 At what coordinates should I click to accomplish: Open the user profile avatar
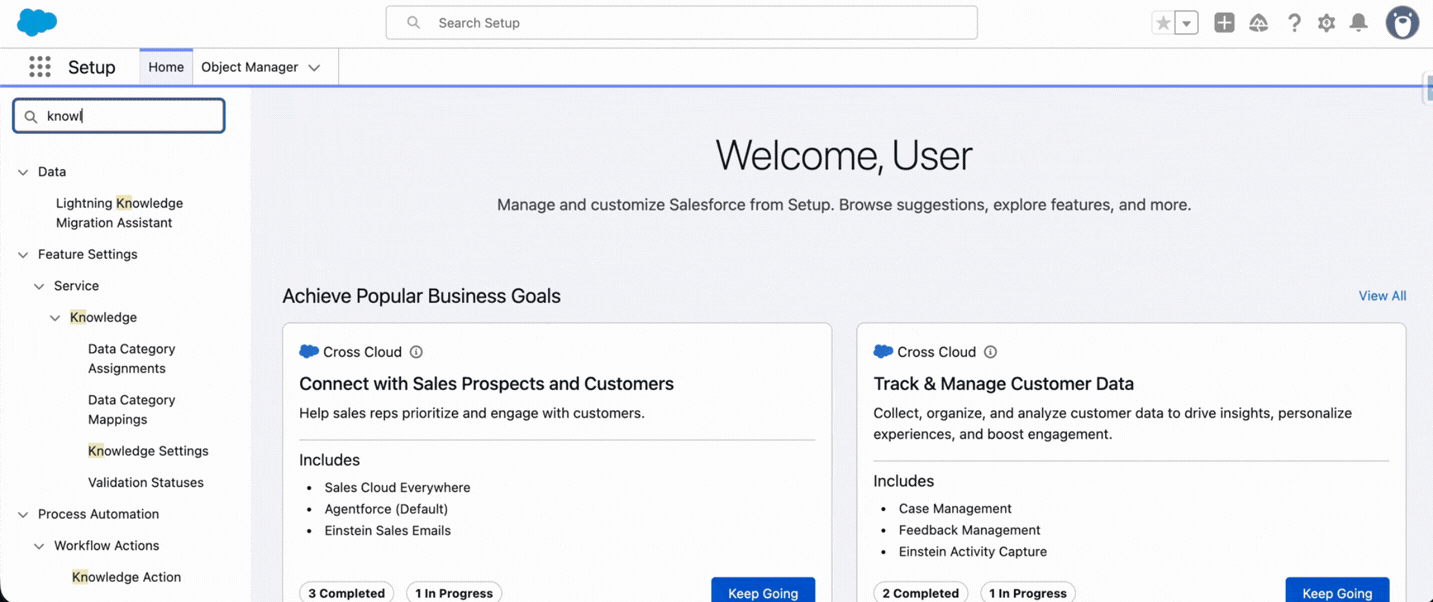click(x=1402, y=22)
